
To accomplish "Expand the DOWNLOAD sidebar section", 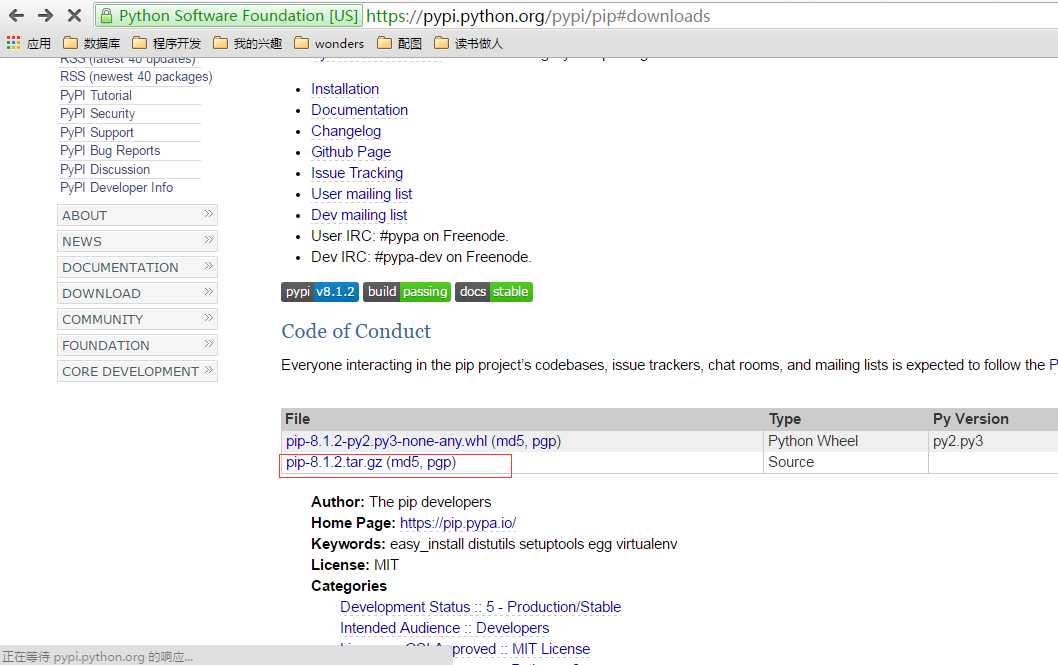I will (138, 293).
